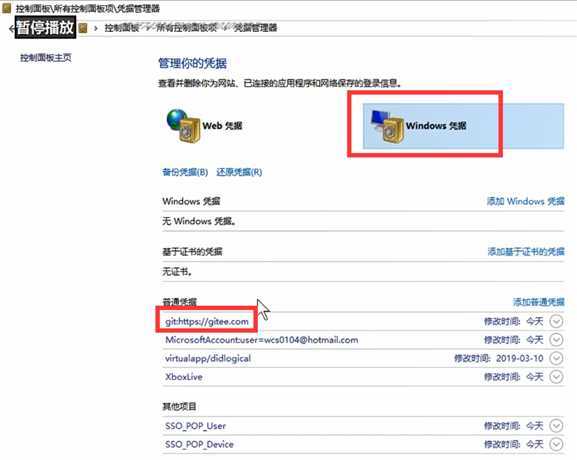Click 凭据管理器 in the breadcrumb path
577x460 pixels.
click(x=255, y=28)
